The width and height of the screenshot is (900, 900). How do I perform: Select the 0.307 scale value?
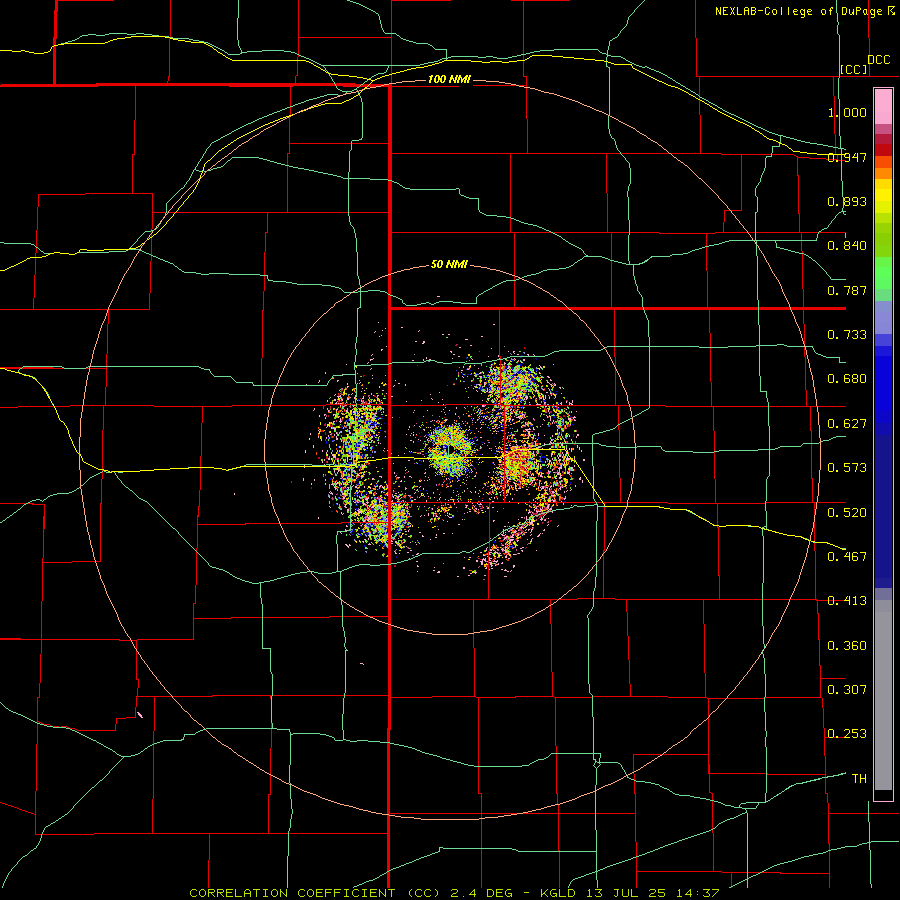pyautogui.click(x=847, y=690)
